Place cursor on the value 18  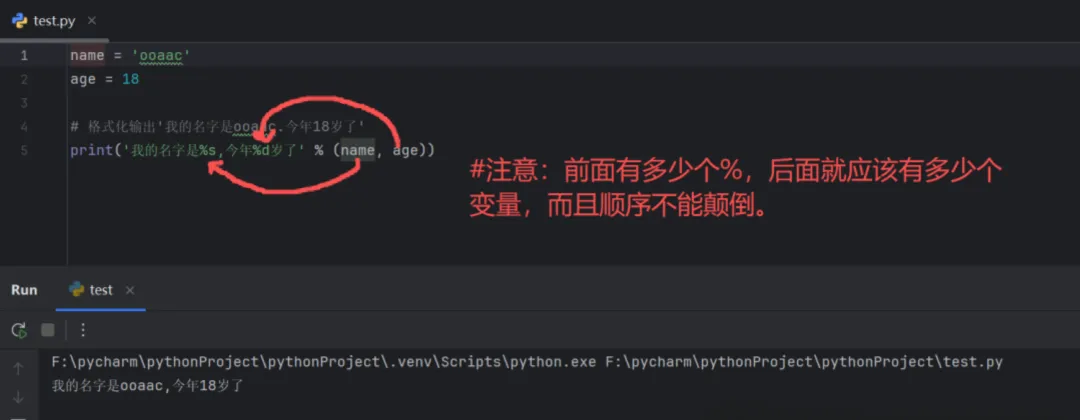tap(131, 79)
